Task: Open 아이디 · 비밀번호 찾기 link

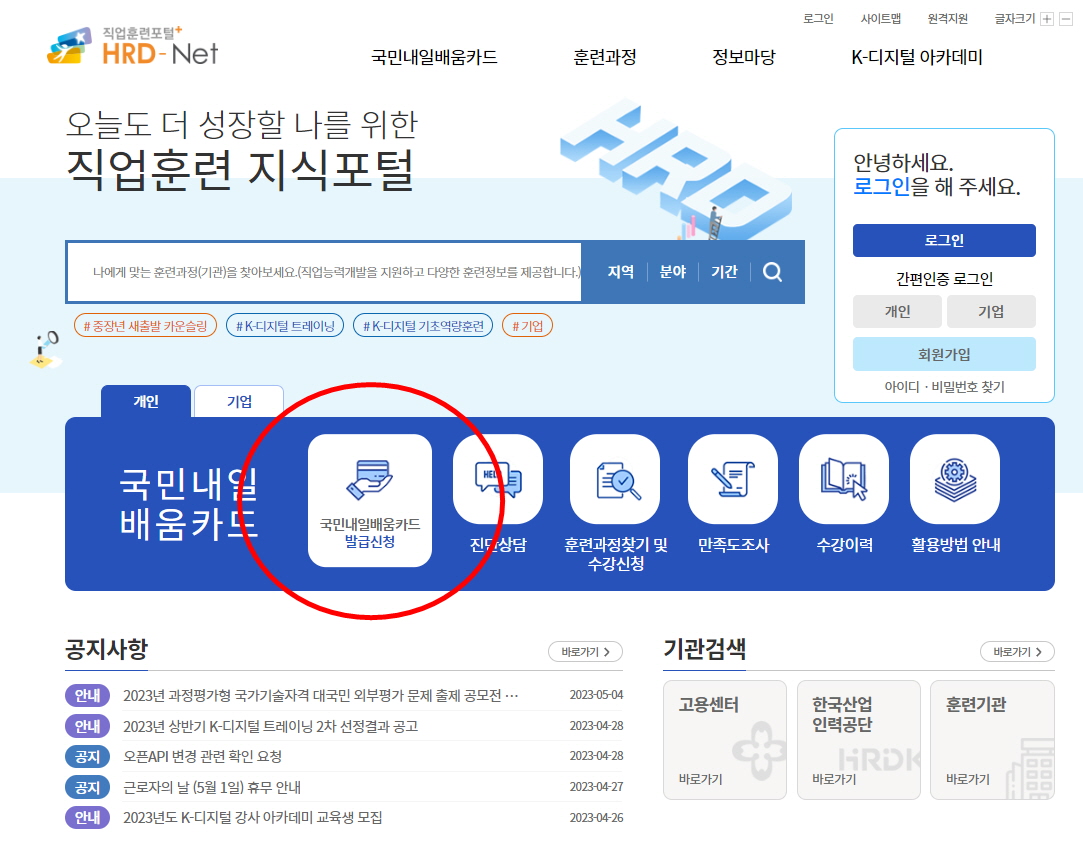Action: coord(944,387)
